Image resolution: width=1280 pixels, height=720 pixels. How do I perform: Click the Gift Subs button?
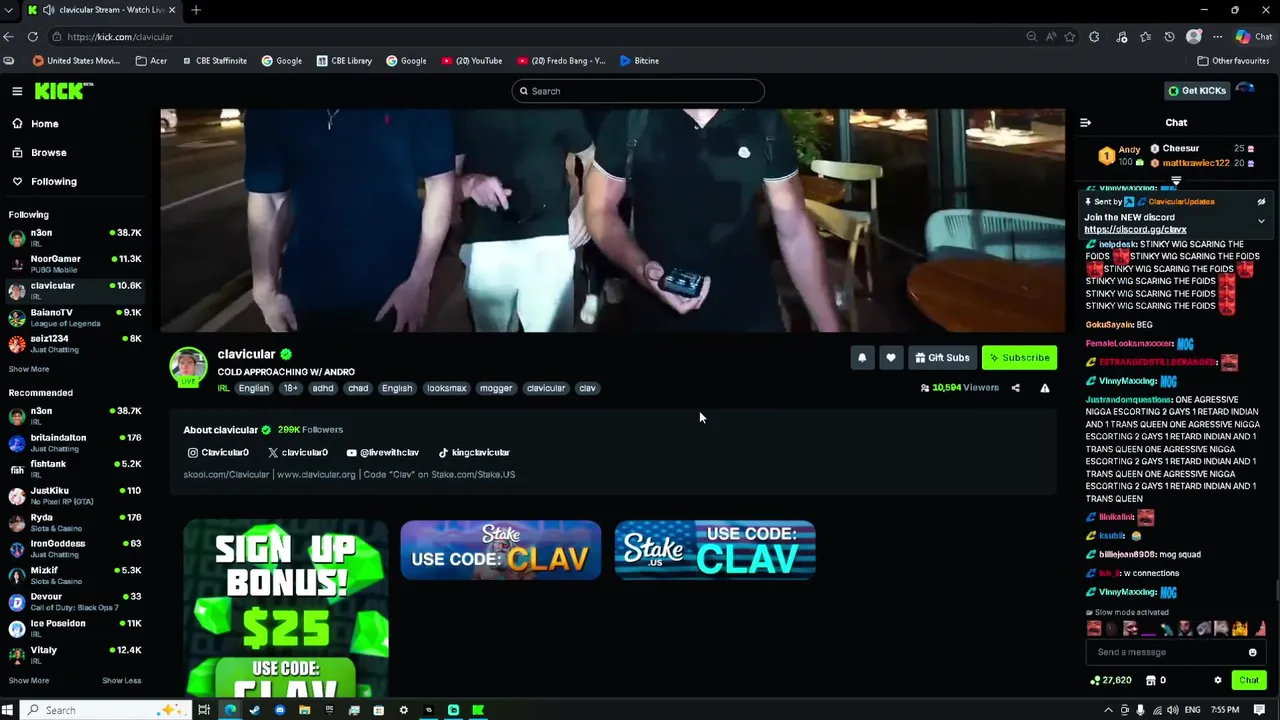click(x=942, y=358)
